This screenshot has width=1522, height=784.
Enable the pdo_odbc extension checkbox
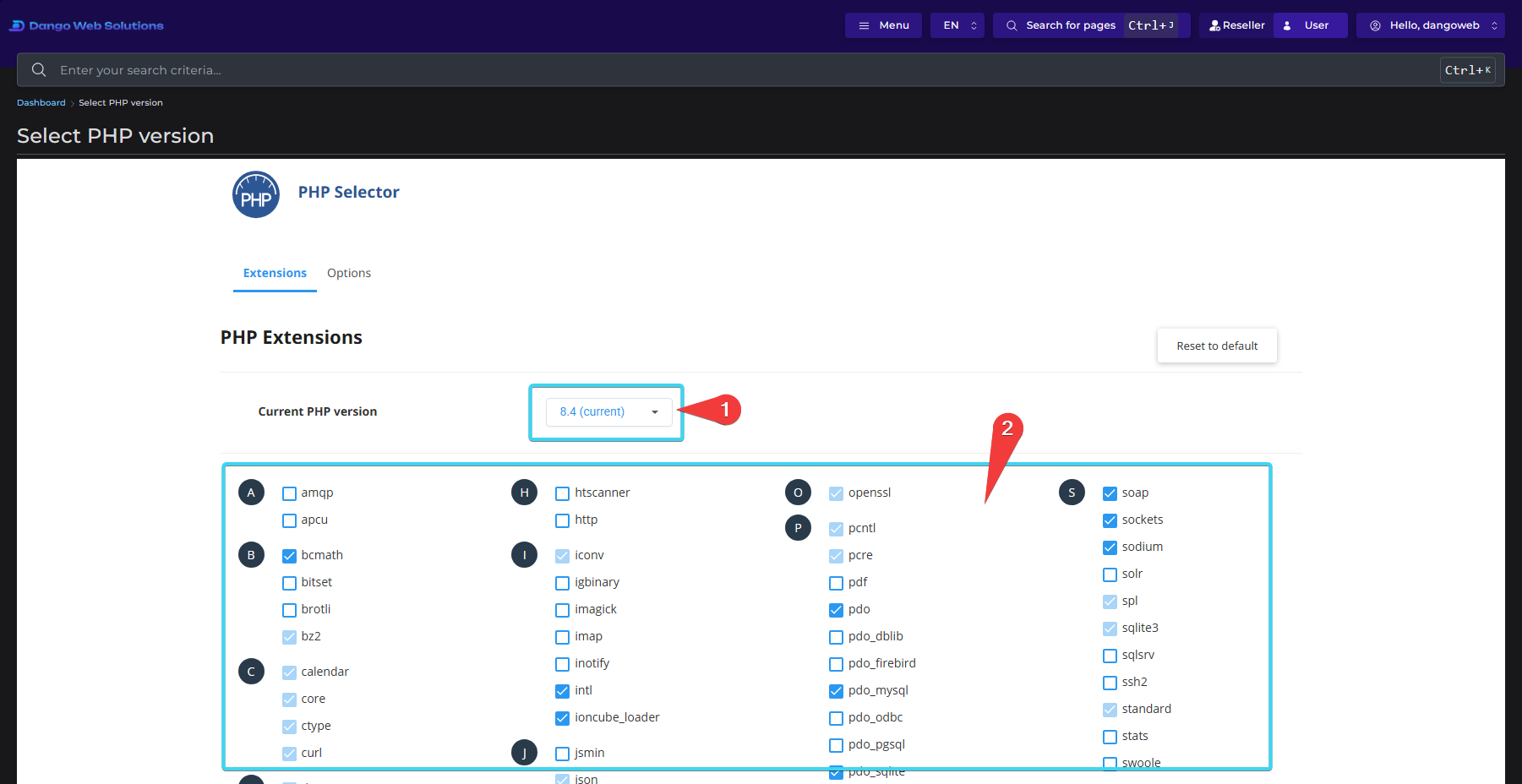click(x=836, y=718)
